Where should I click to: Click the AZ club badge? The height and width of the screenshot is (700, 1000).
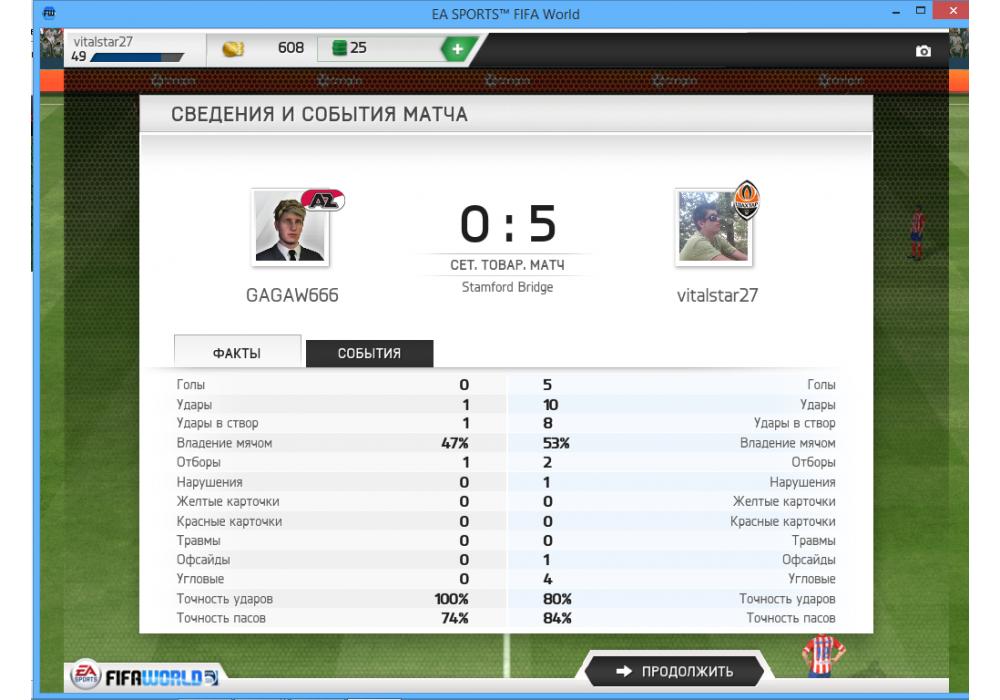pyautogui.click(x=323, y=200)
